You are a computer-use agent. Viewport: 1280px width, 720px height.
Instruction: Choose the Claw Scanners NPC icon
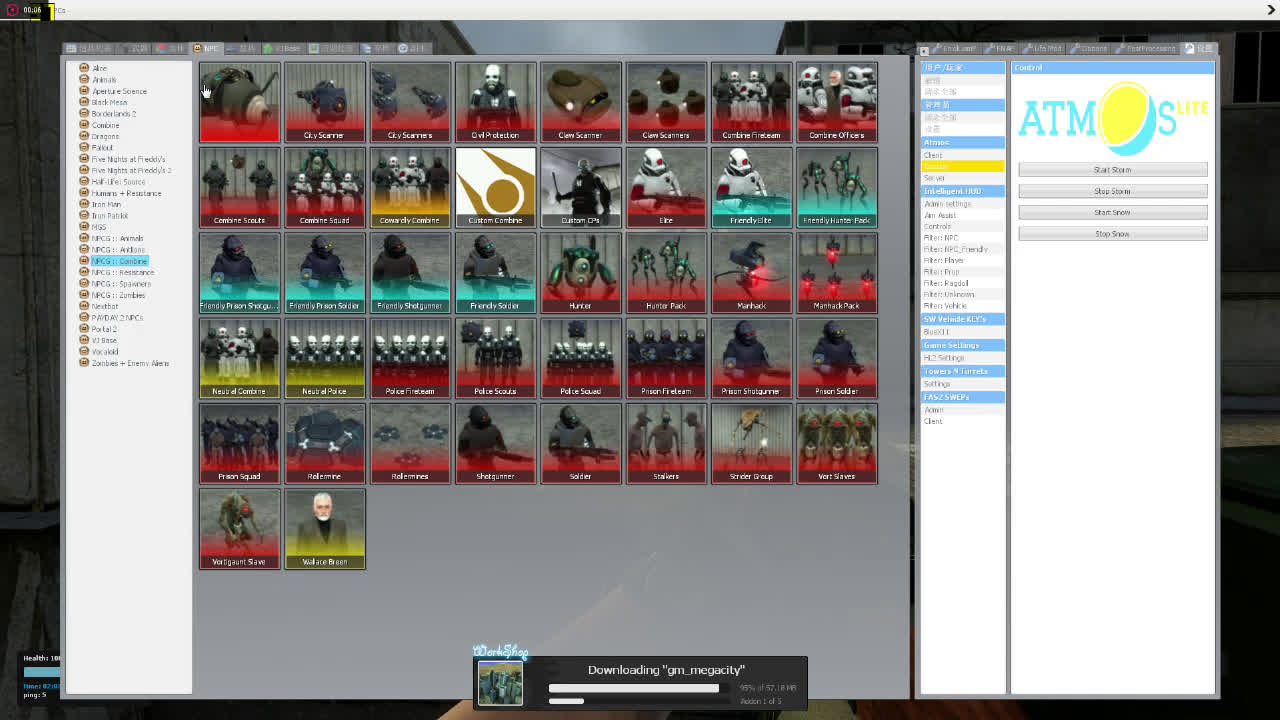click(x=666, y=102)
